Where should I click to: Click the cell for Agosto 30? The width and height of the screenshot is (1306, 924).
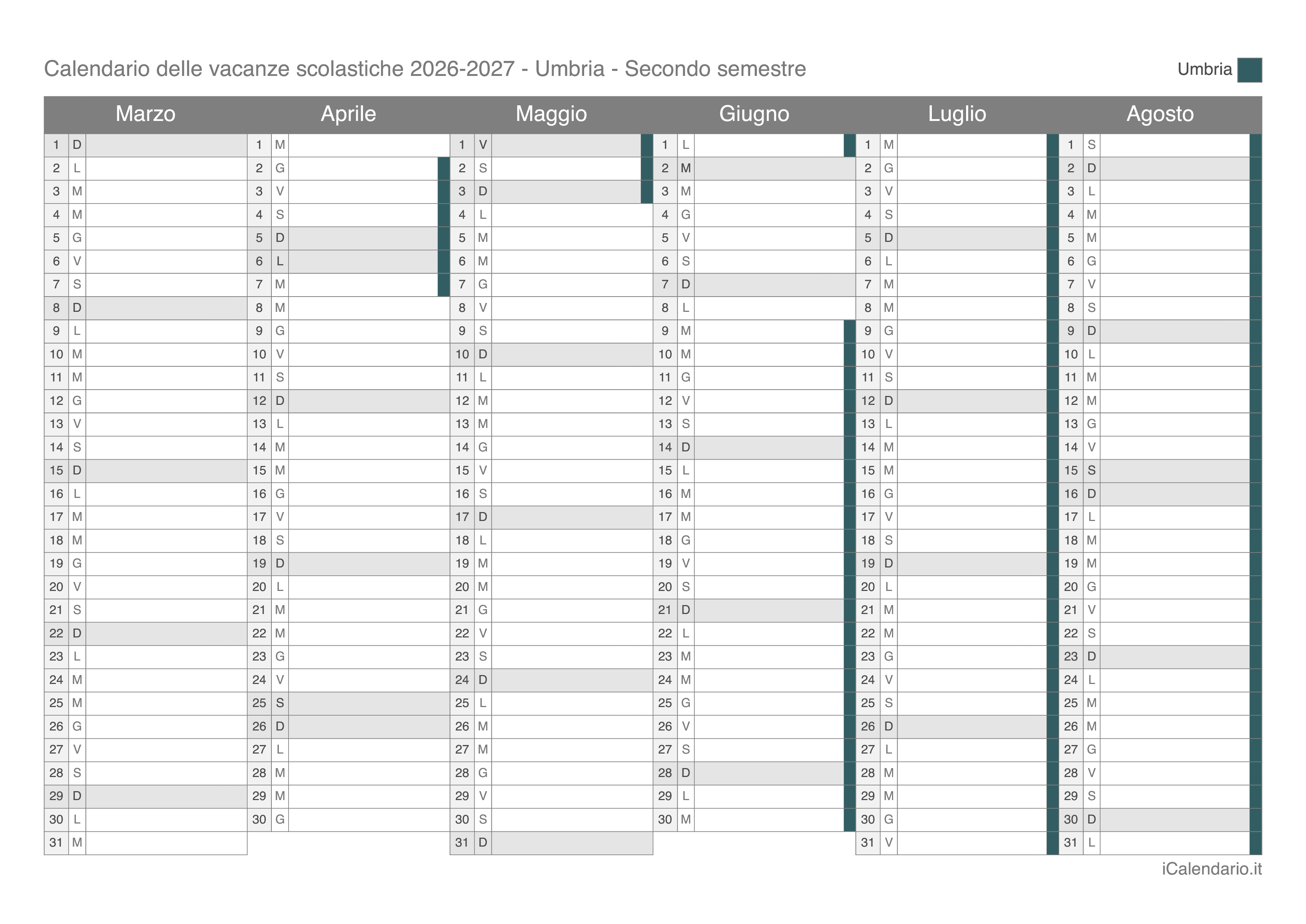click(1175, 819)
